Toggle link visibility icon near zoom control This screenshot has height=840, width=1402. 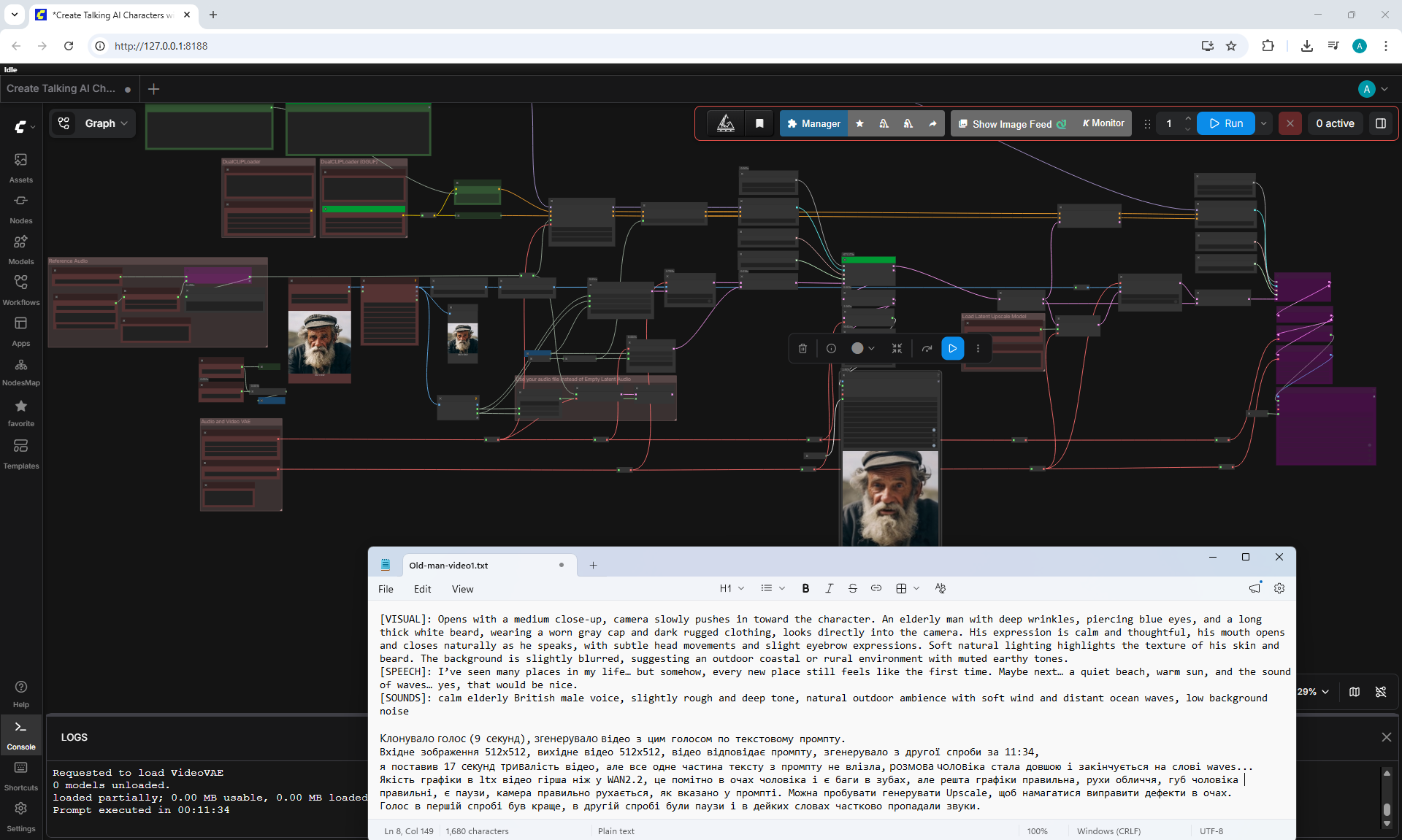[x=1381, y=692]
